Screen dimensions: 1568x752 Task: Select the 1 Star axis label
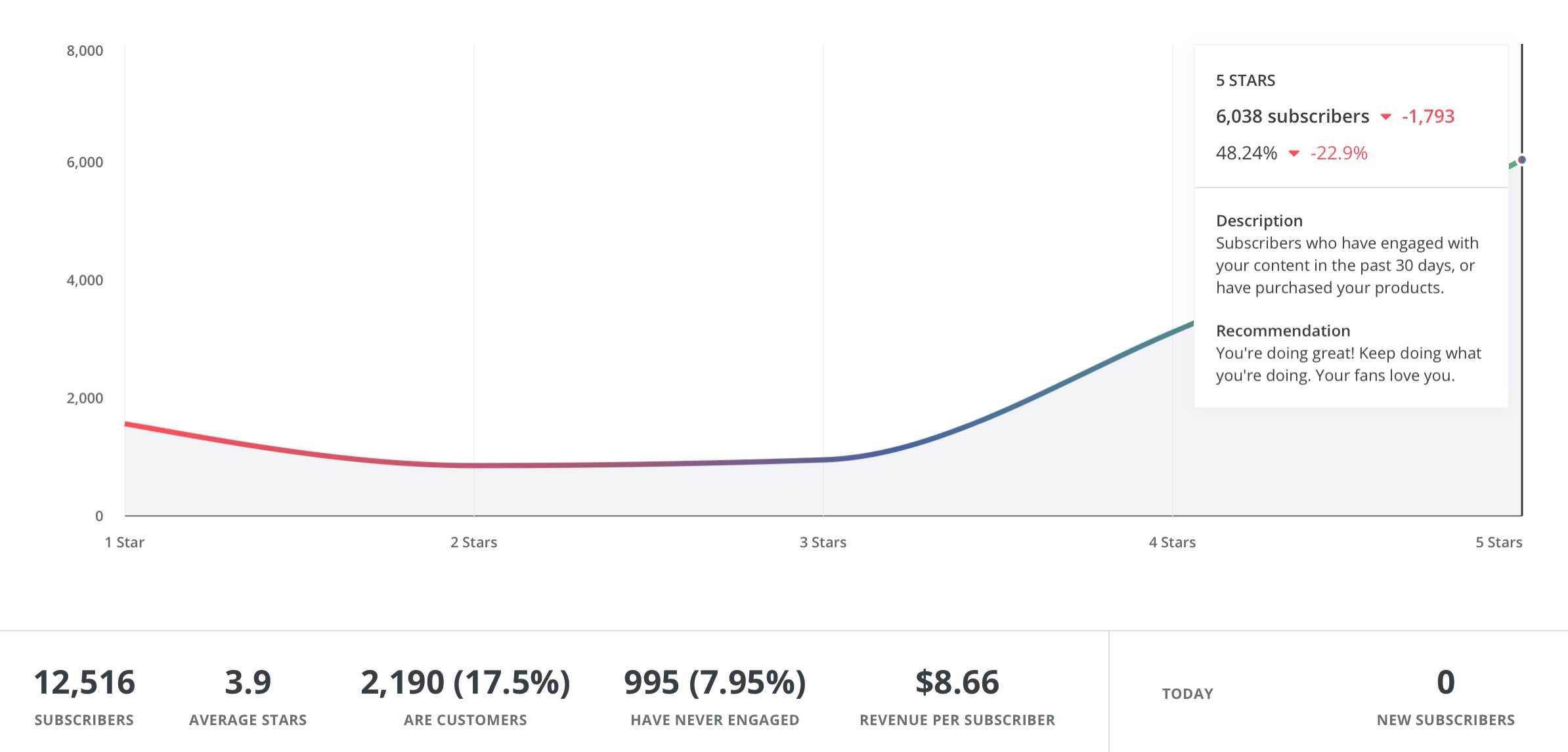(125, 542)
